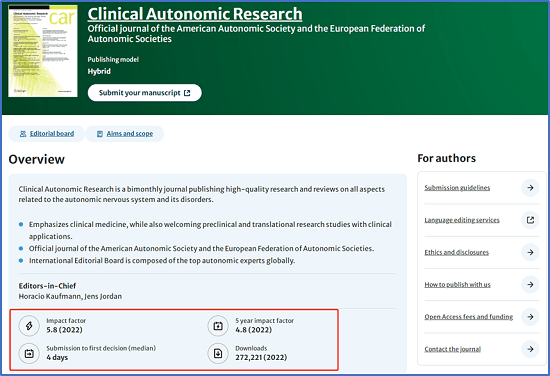Image resolution: width=550 pixels, height=376 pixels.
Task: Click the people icon beside Editorial board
Action: pyautogui.click(x=23, y=134)
